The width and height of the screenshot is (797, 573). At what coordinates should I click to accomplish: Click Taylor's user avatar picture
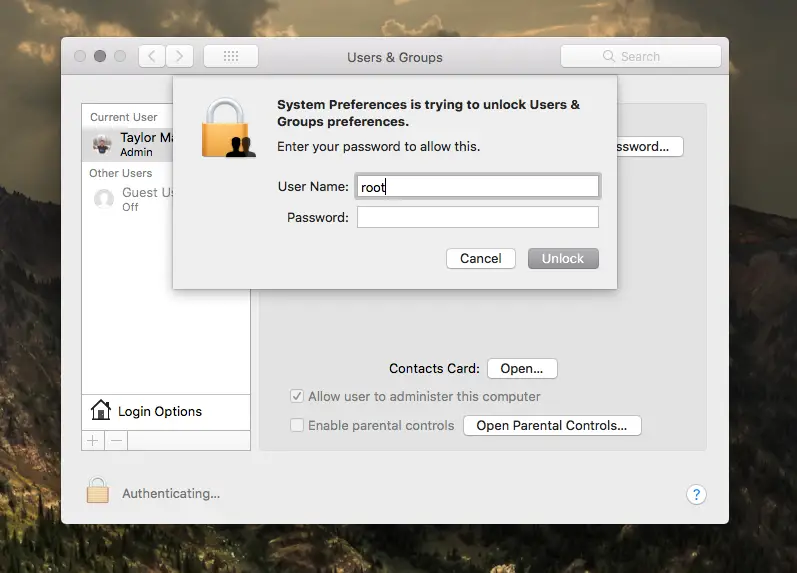102,144
